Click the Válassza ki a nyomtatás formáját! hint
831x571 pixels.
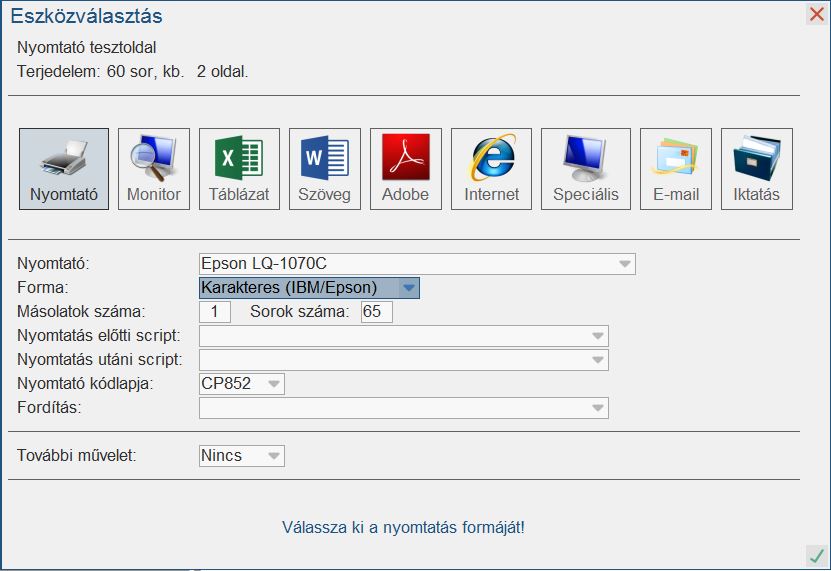403,528
